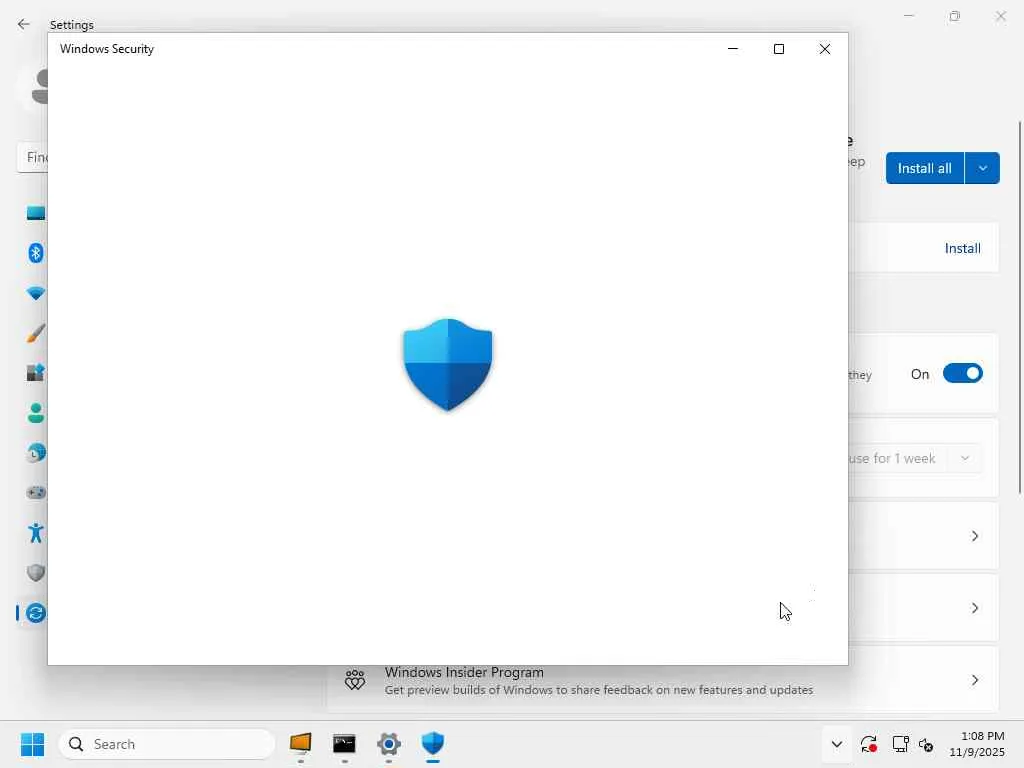
Task: Open the Gaming controller icon in Settings
Action: [36, 492]
